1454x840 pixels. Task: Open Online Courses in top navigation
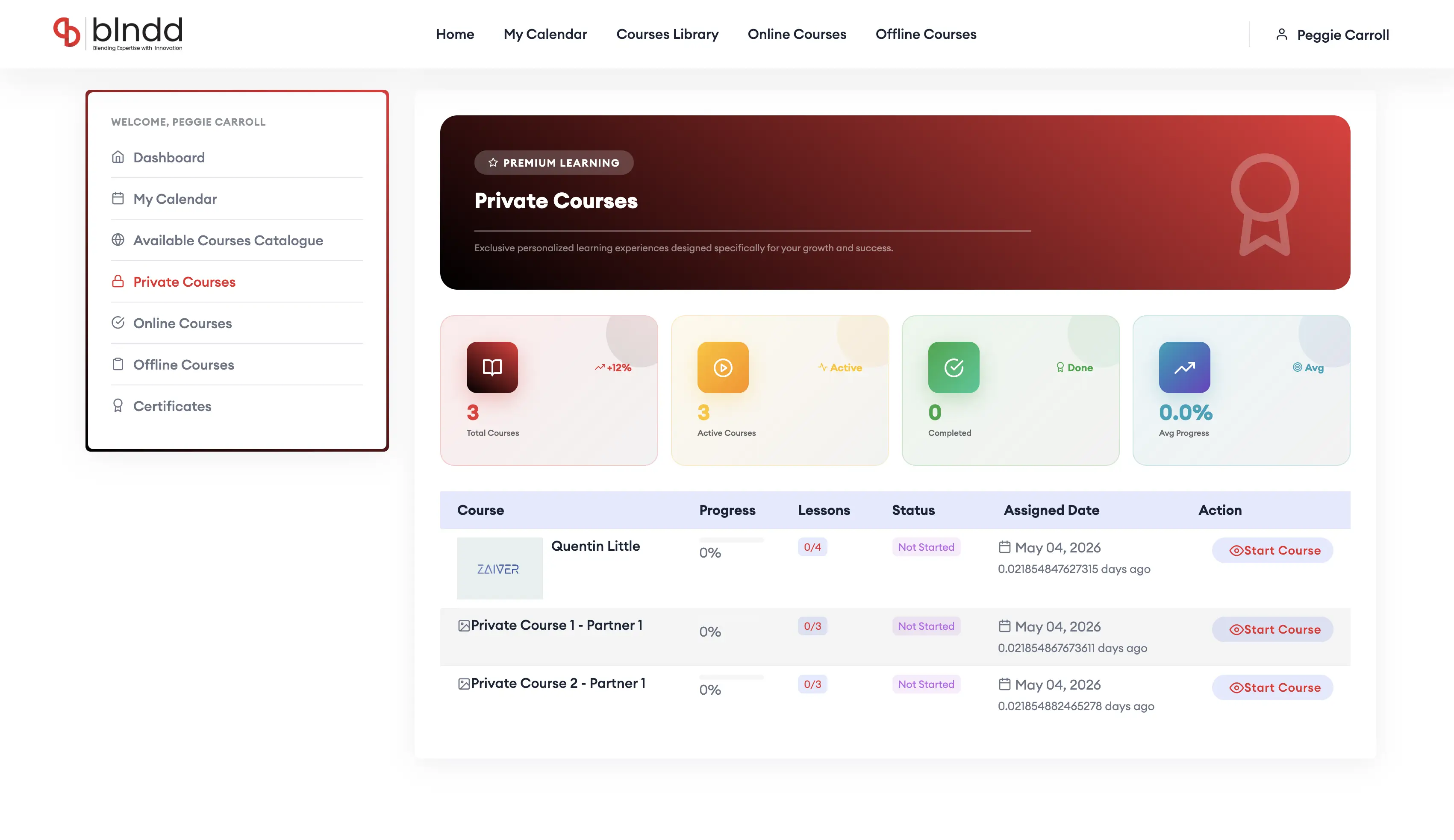coord(797,34)
